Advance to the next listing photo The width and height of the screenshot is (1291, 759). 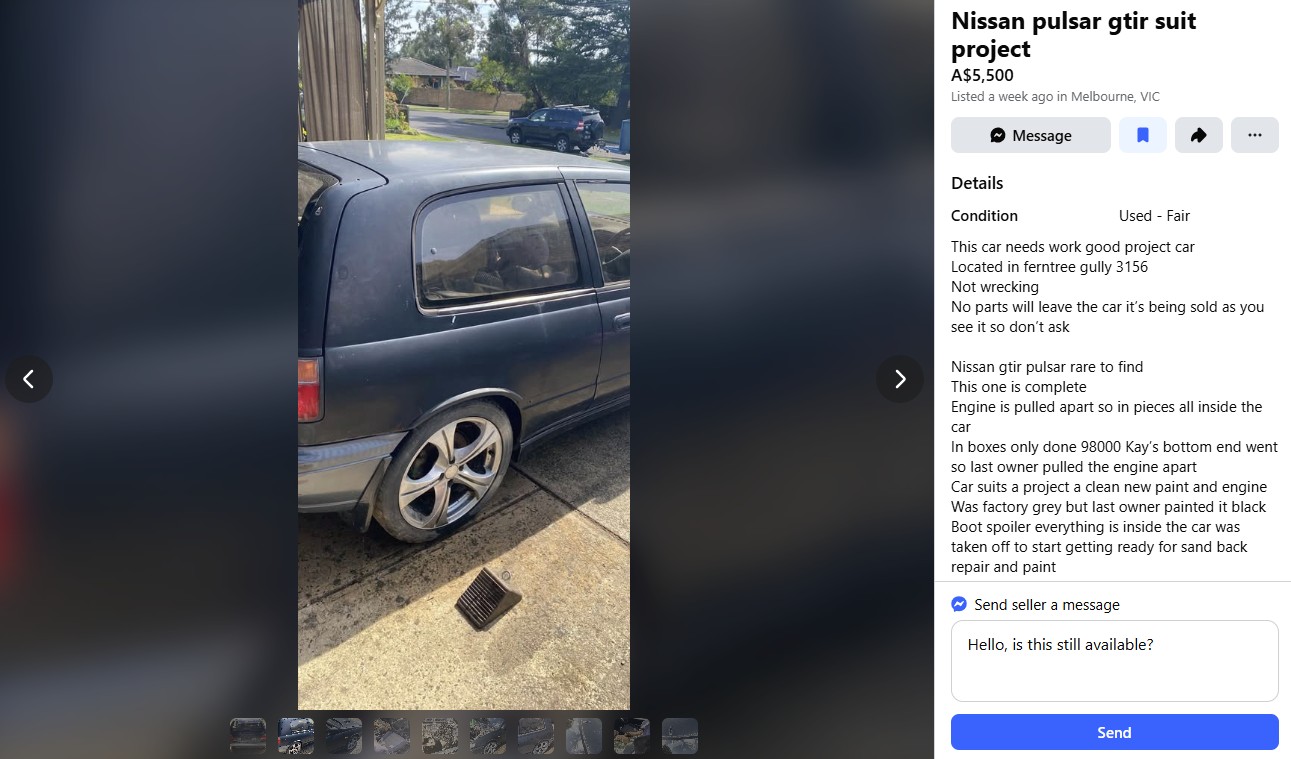click(900, 379)
